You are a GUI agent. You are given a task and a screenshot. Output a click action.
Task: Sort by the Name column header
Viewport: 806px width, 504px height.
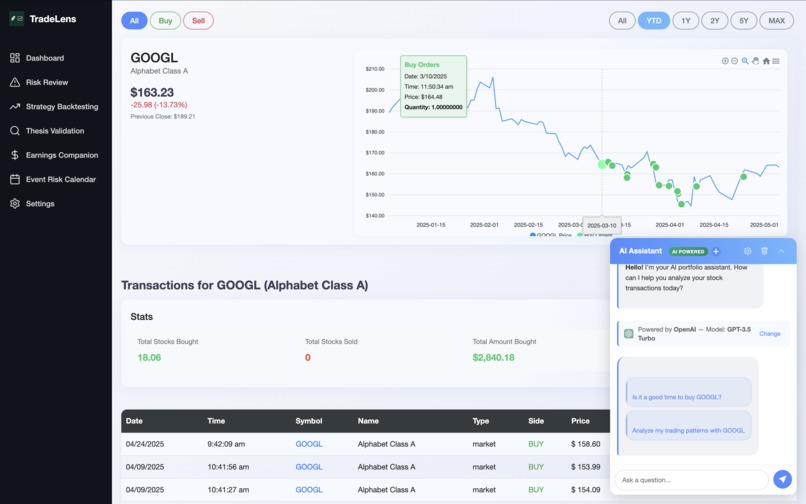coord(368,421)
